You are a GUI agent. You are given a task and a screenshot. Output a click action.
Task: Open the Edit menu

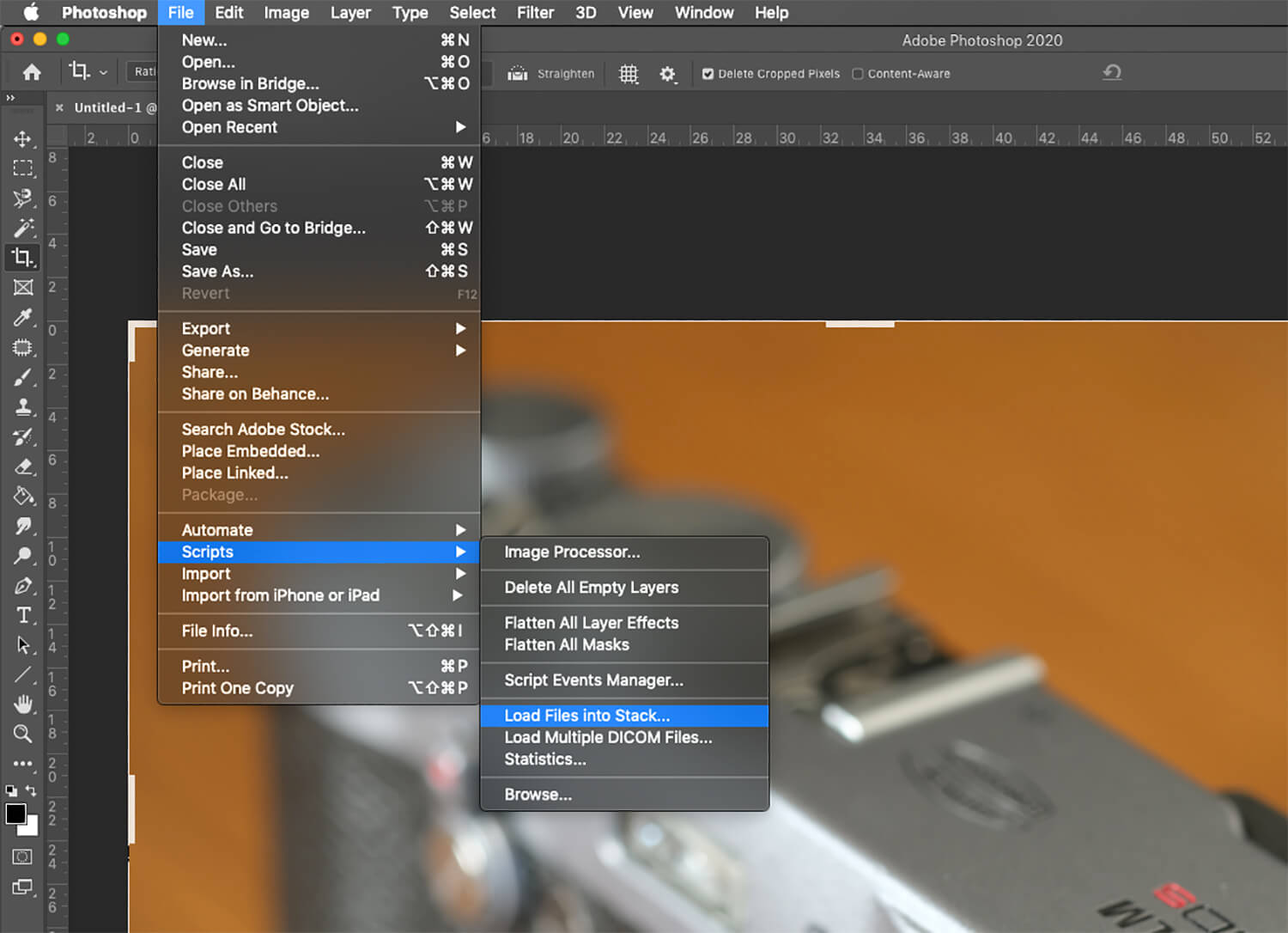tap(229, 13)
